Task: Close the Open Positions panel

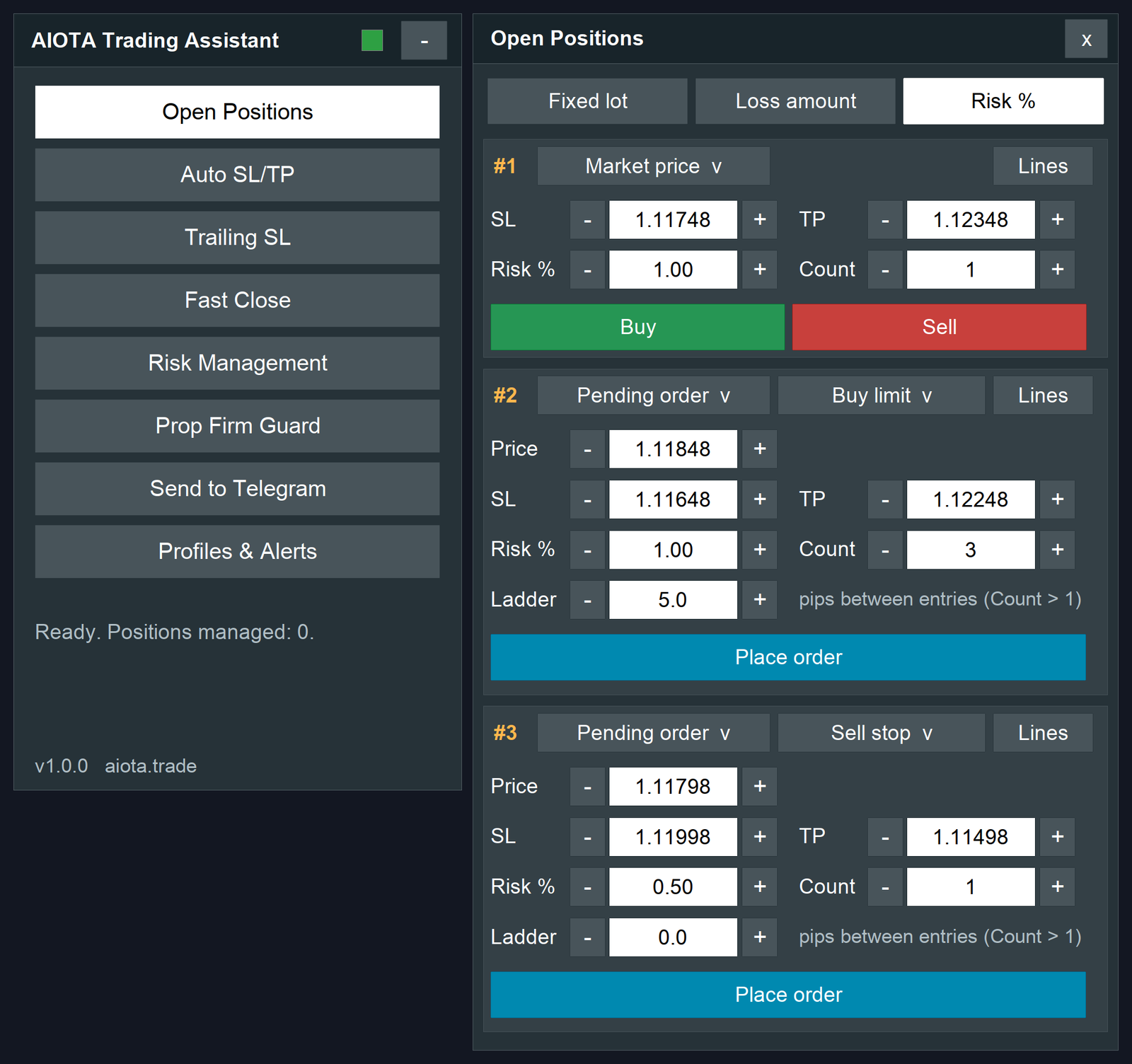Action: (1086, 40)
